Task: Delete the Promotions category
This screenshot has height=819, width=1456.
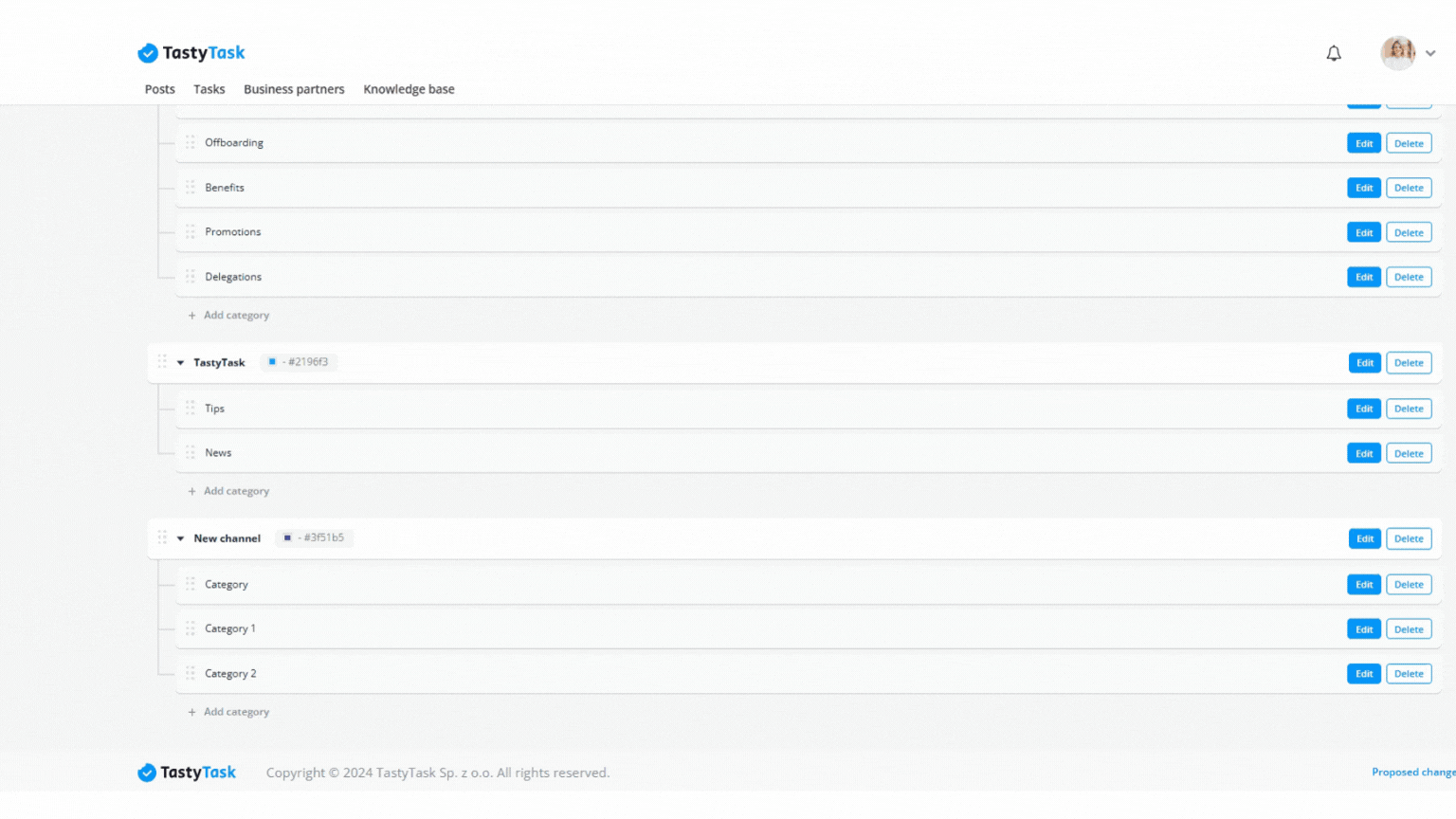Action: pos(1409,232)
